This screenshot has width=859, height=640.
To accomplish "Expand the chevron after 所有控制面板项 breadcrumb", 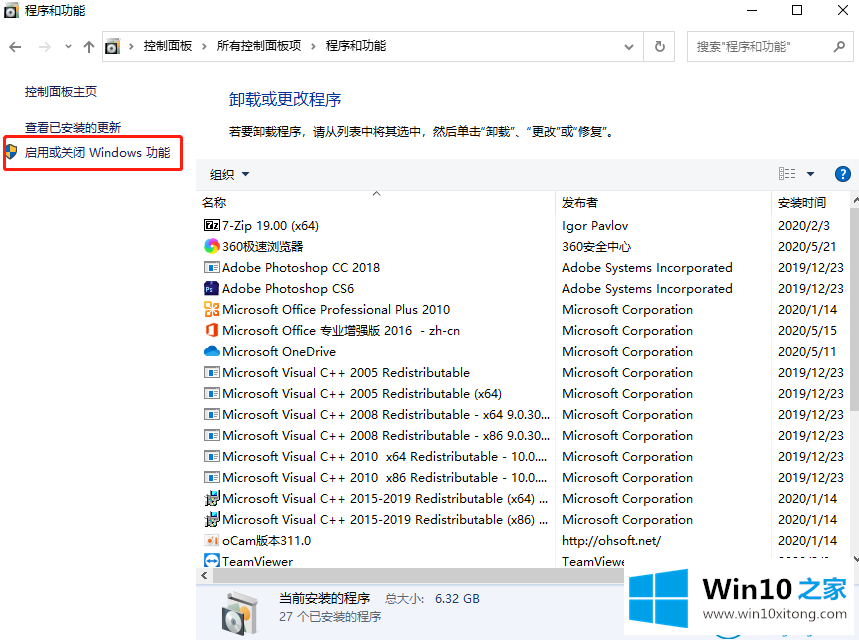I will (313, 47).
